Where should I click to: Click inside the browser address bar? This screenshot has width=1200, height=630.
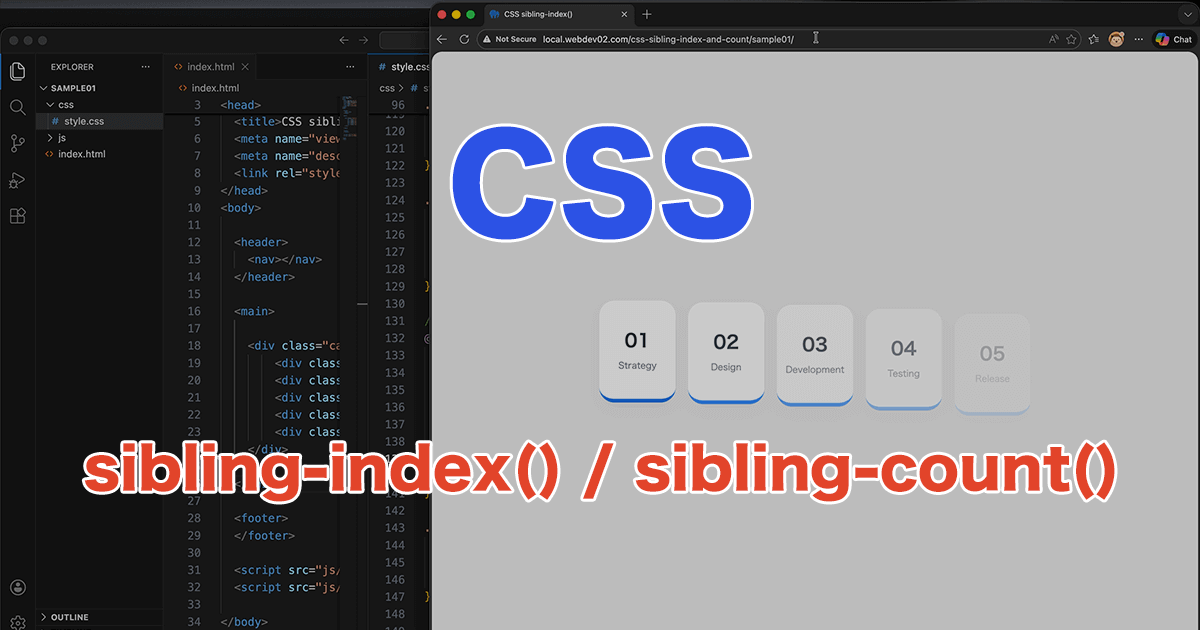click(700, 39)
